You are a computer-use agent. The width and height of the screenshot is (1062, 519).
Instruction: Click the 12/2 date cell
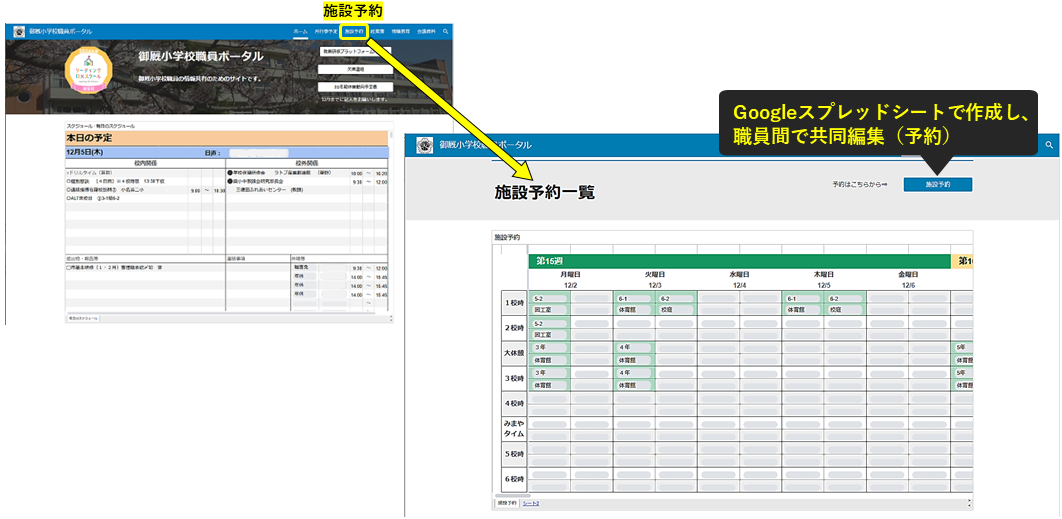tap(570, 285)
